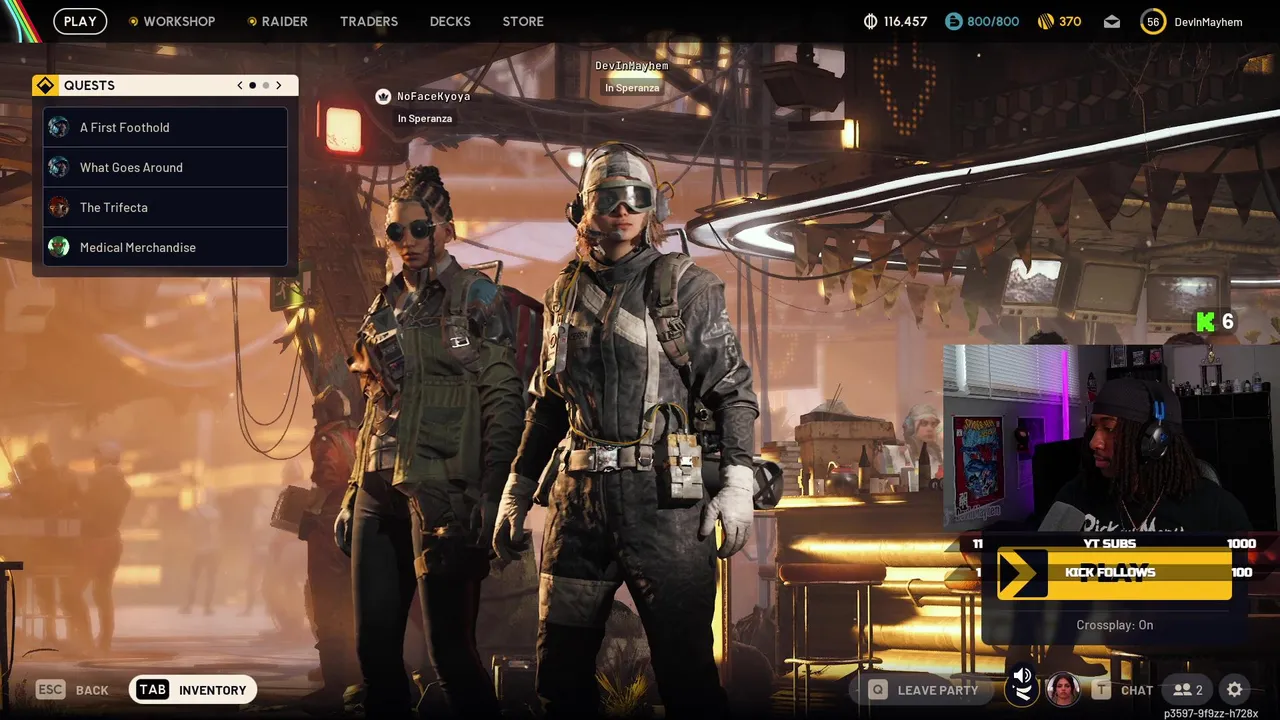Screen dimensions: 1280x720
Task: Click the 116,457 coin balance
Action: click(x=905, y=21)
